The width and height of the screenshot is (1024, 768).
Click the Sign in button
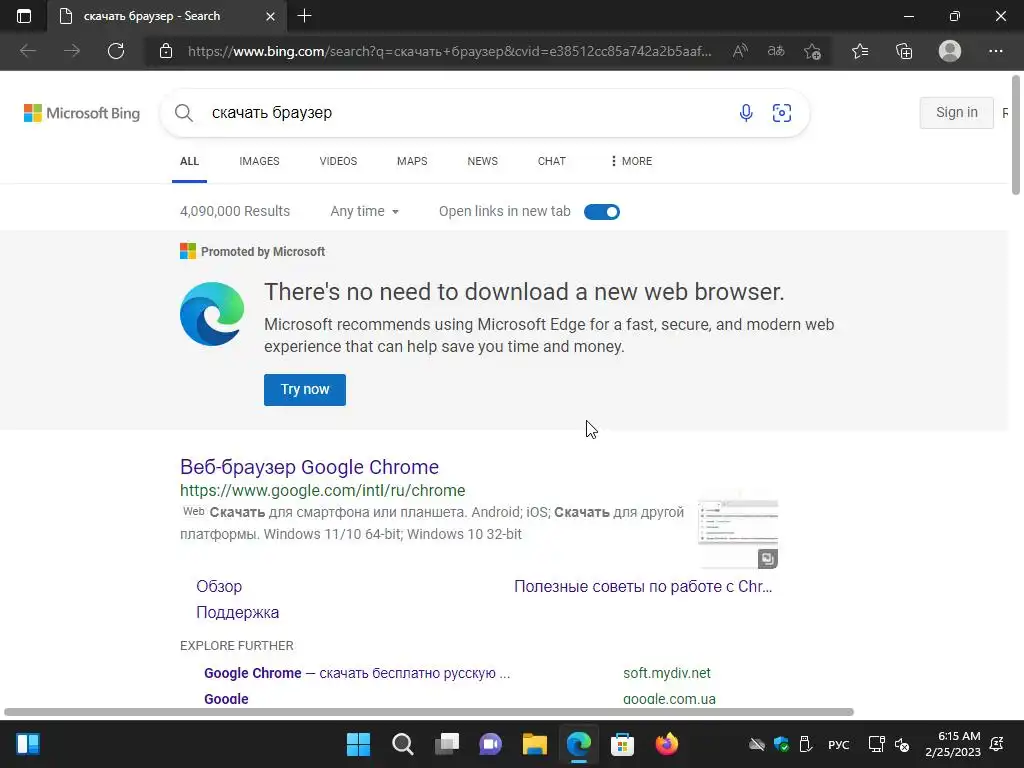click(957, 112)
